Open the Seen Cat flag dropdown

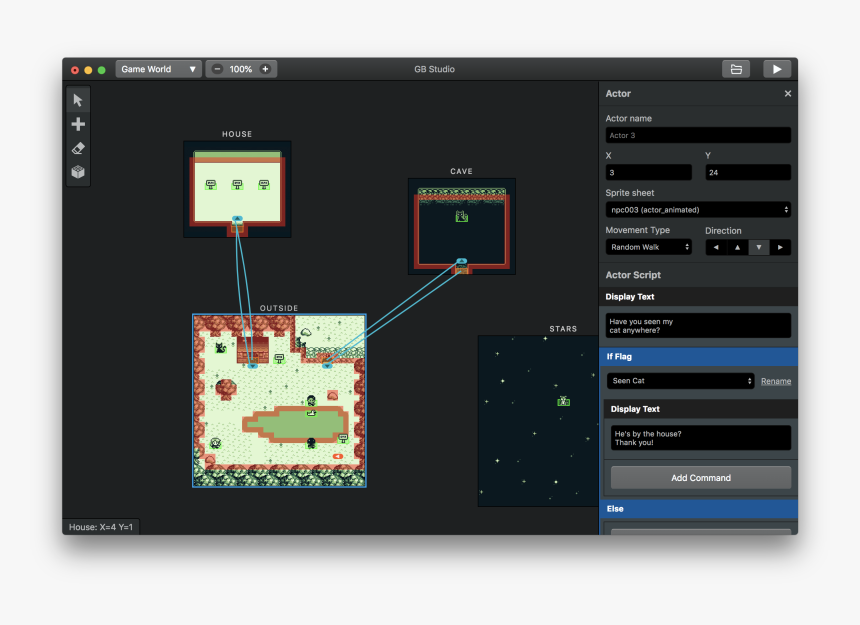[681, 380]
